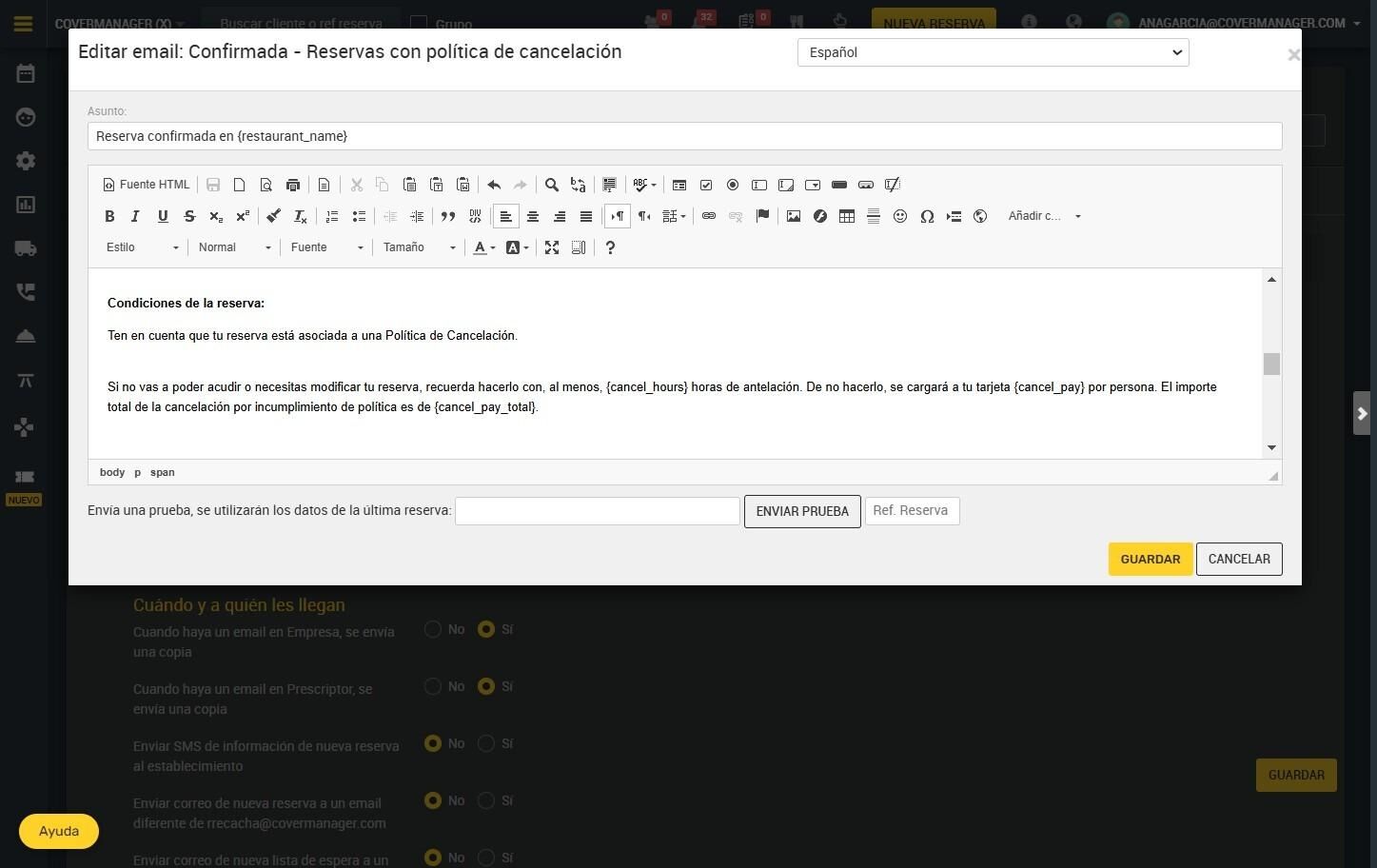Open the hamburger main menu
1377x868 pixels.
tap(24, 24)
